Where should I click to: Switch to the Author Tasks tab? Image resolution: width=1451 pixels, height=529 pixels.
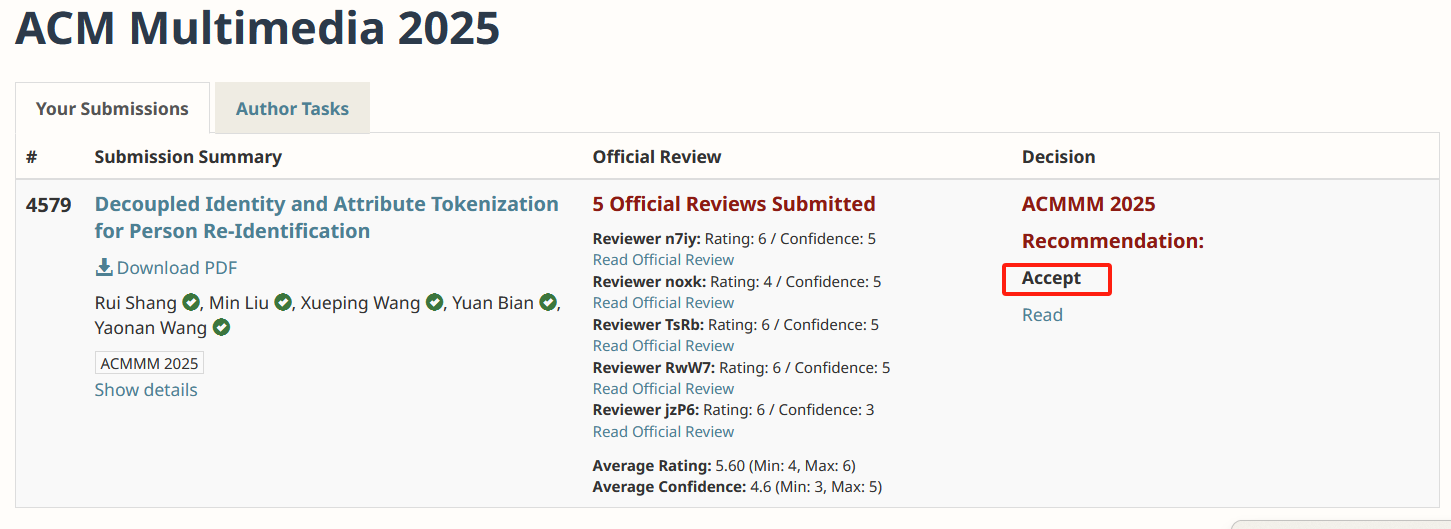click(x=292, y=109)
